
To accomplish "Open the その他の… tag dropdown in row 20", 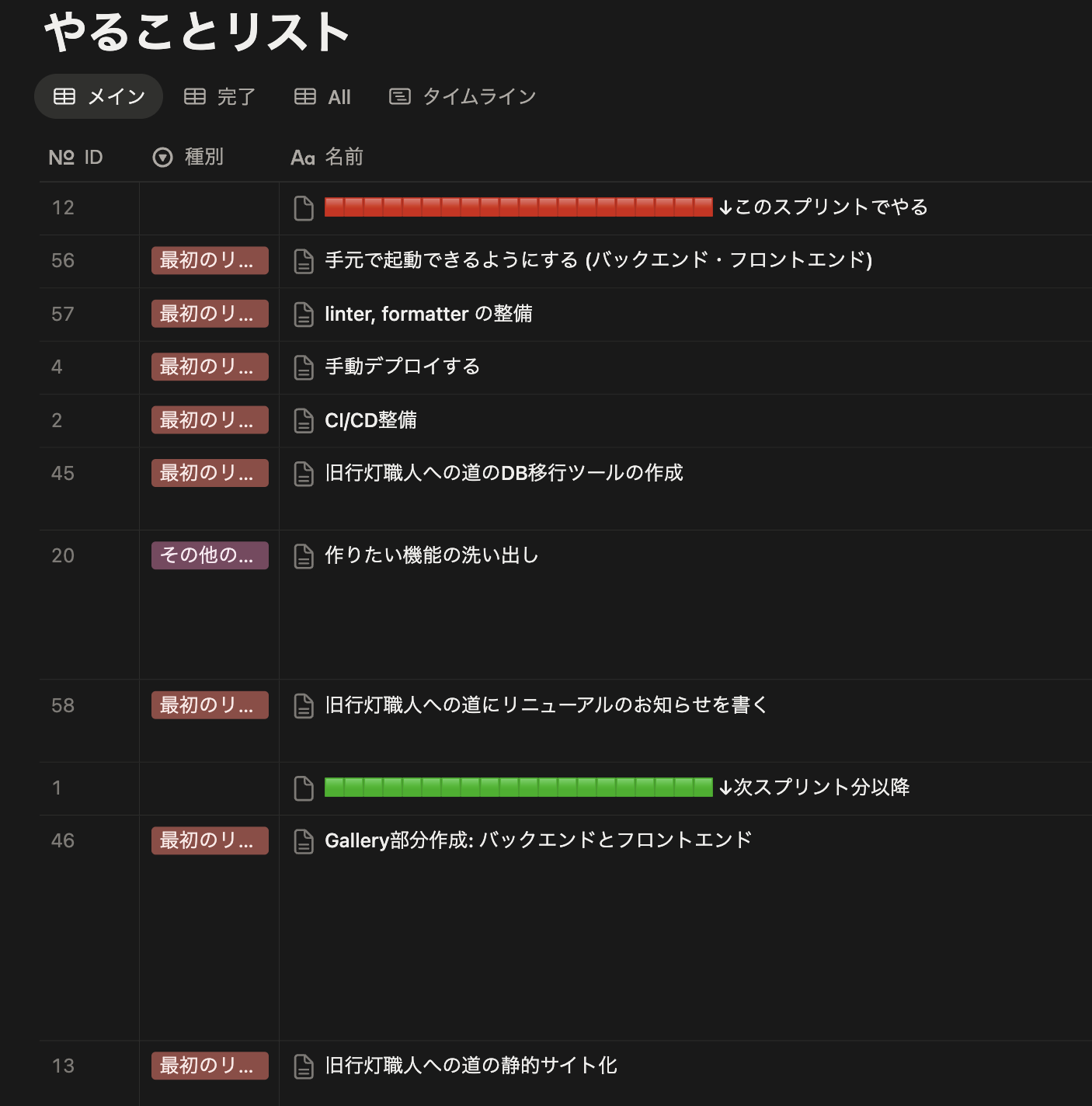I will pos(210,556).
